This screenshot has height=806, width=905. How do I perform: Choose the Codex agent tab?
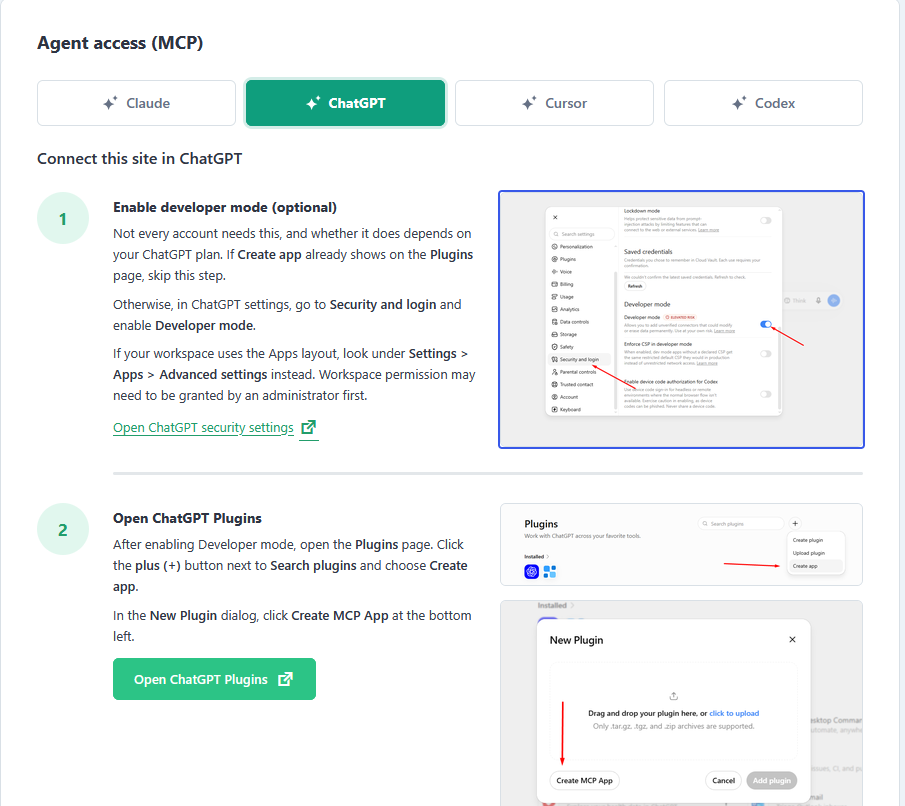[763, 103]
